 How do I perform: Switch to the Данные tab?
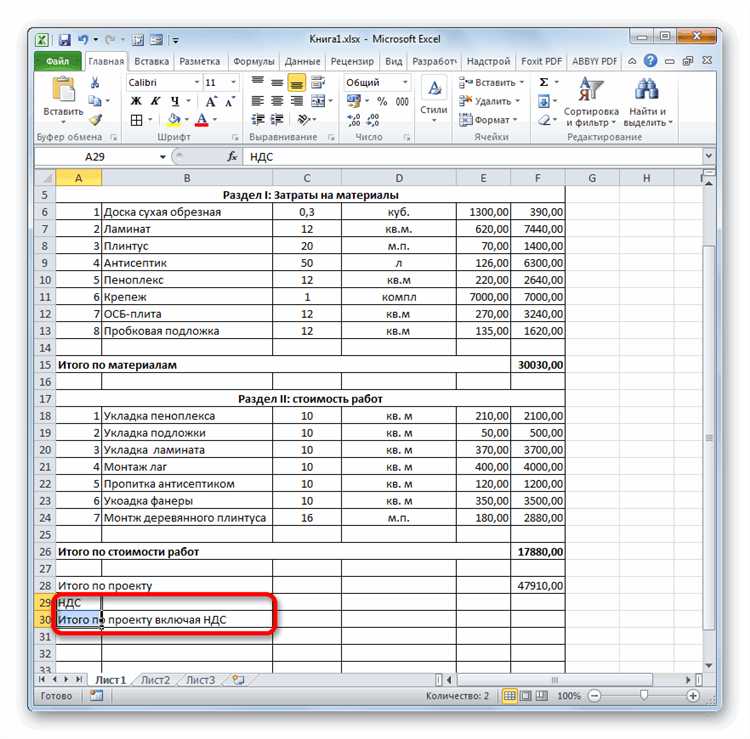coord(302,61)
